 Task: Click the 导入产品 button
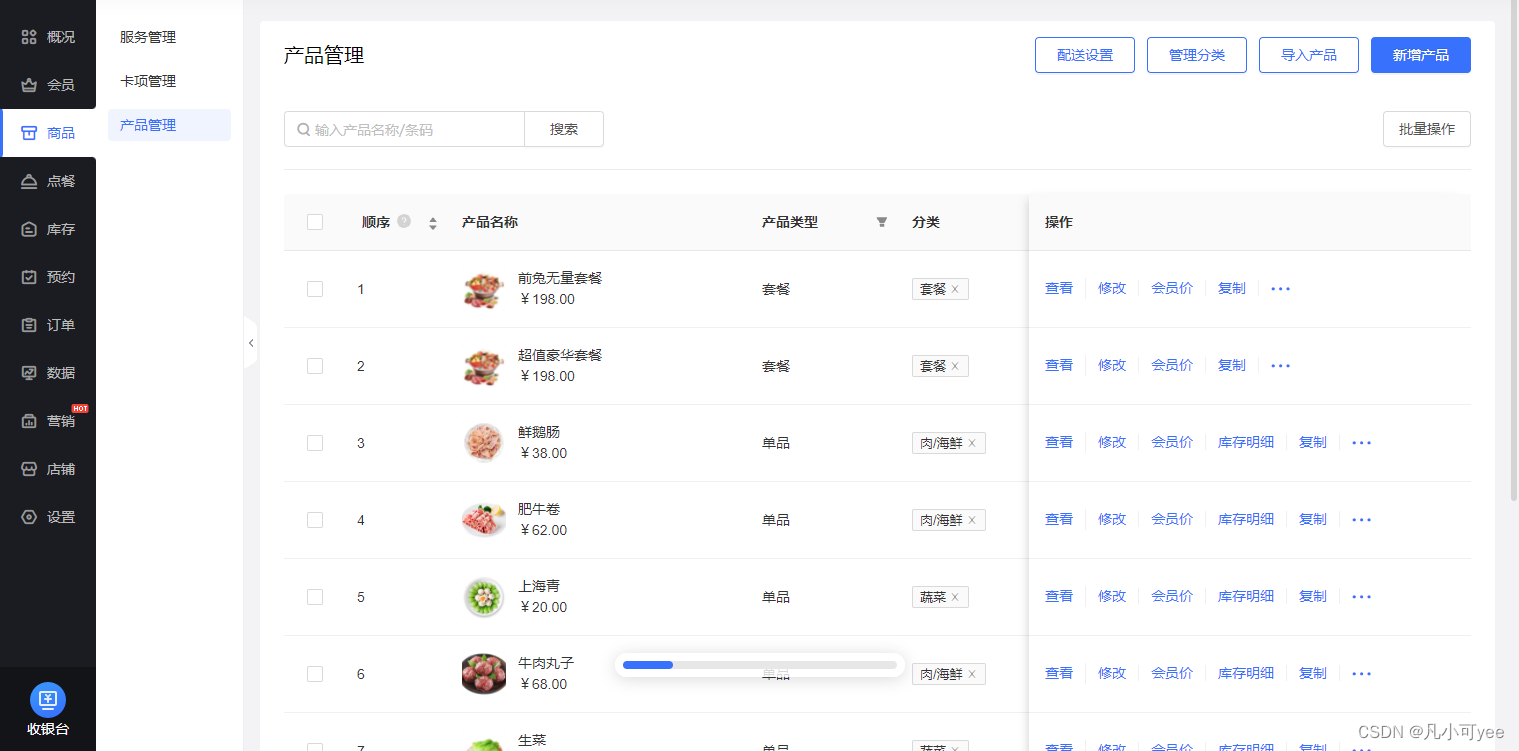1309,55
